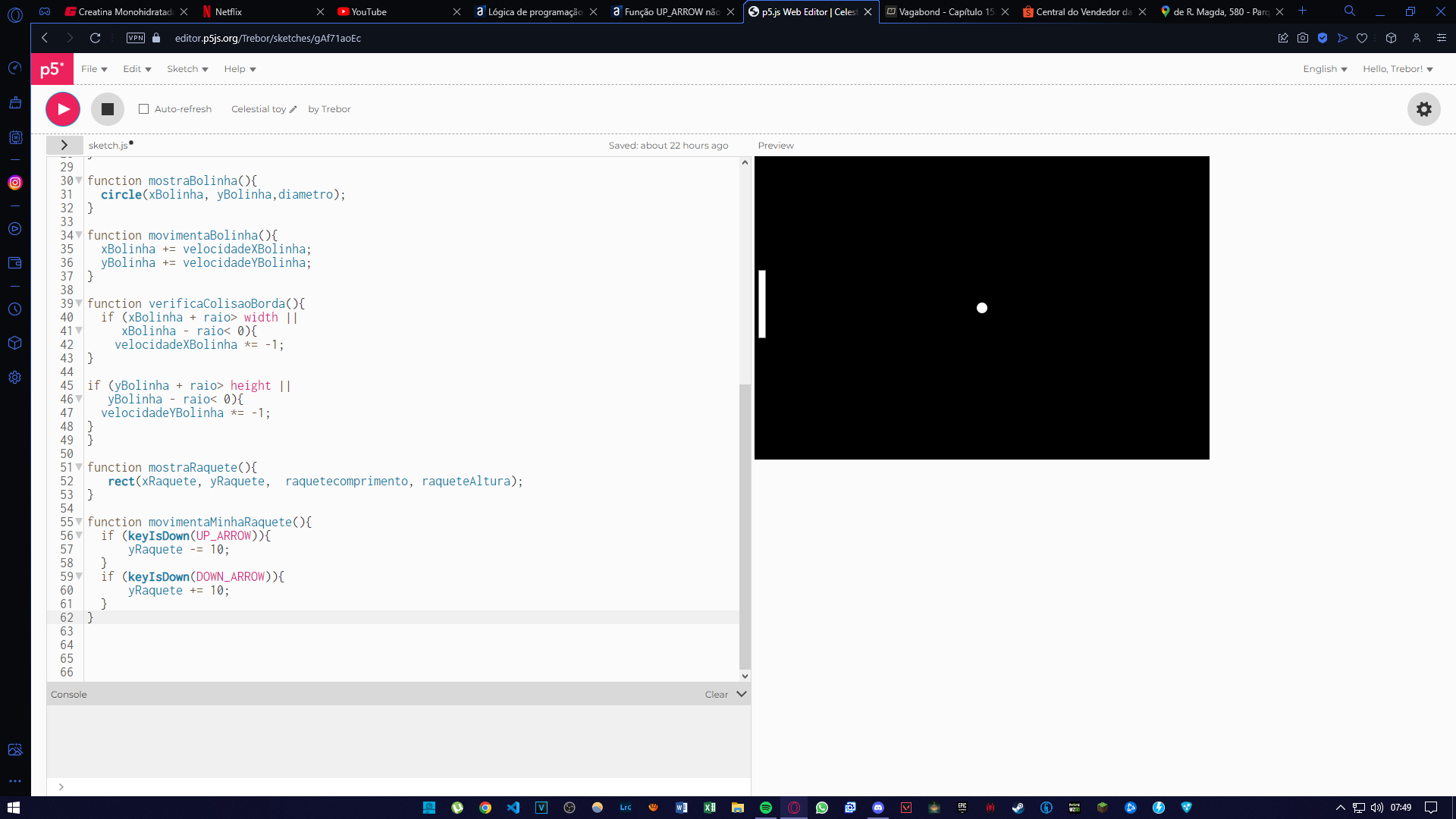
Task: Expand the Edit menu
Action: click(136, 68)
